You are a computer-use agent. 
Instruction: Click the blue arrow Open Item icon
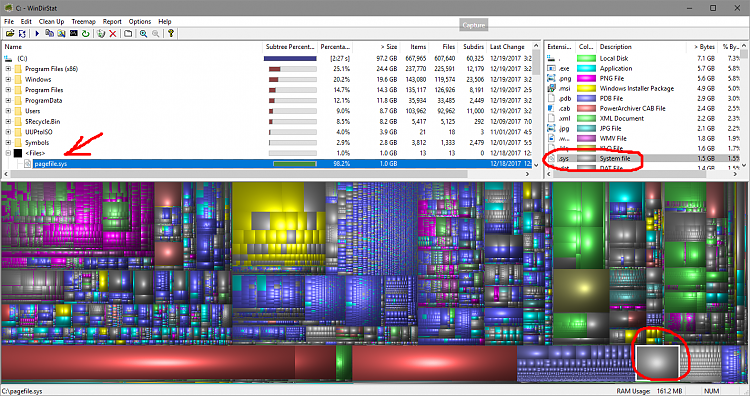click(x=37, y=33)
